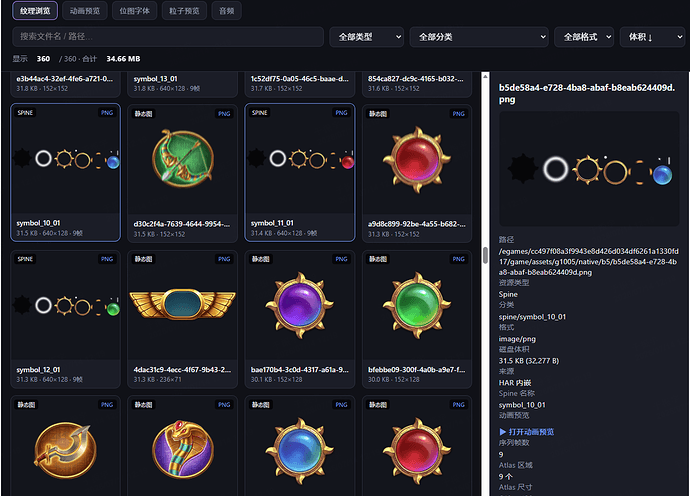Switch to the 位图字体 tab
The width and height of the screenshot is (690, 496).
(x=135, y=11)
